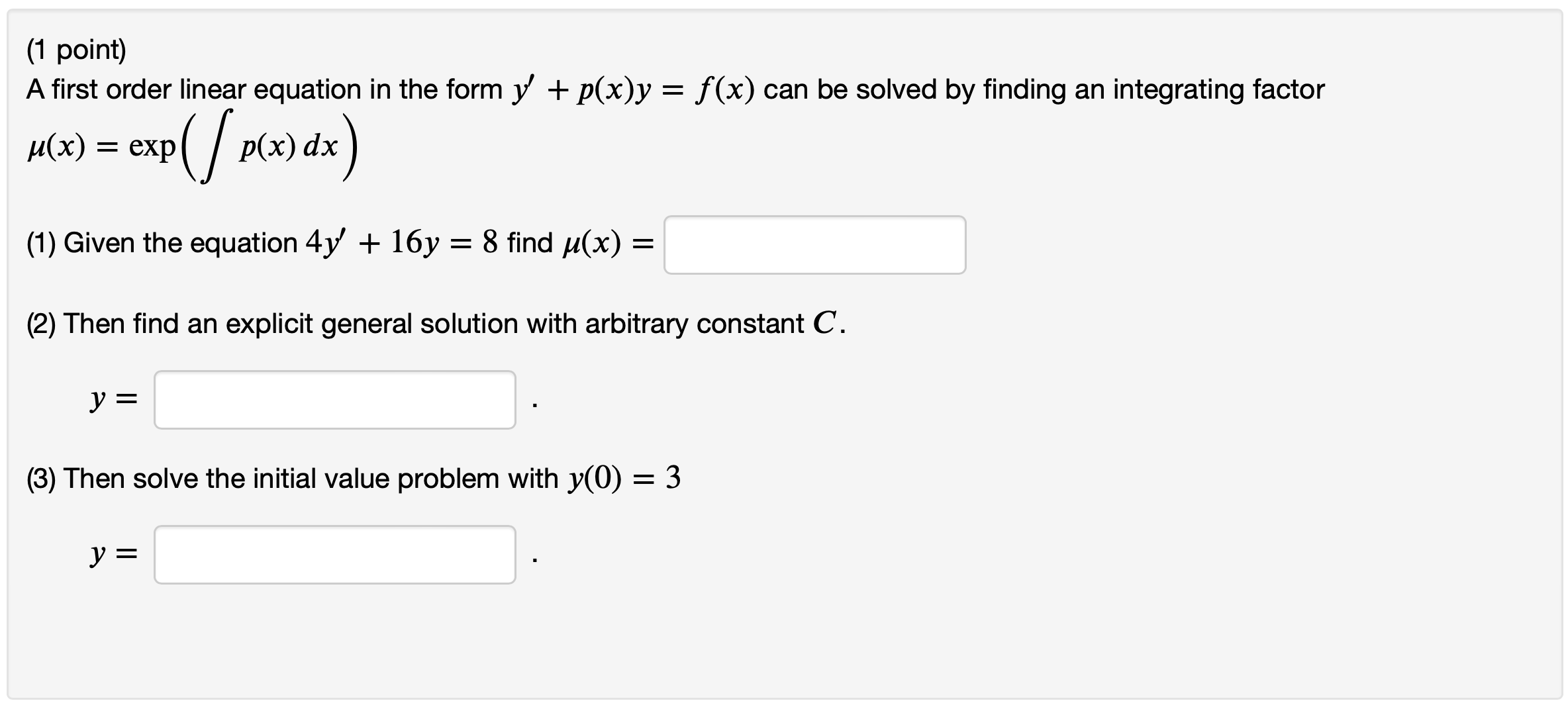Click "integrating factor" at the end of the first line
The image size is (1568, 711).
click(x=1218, y=89)
